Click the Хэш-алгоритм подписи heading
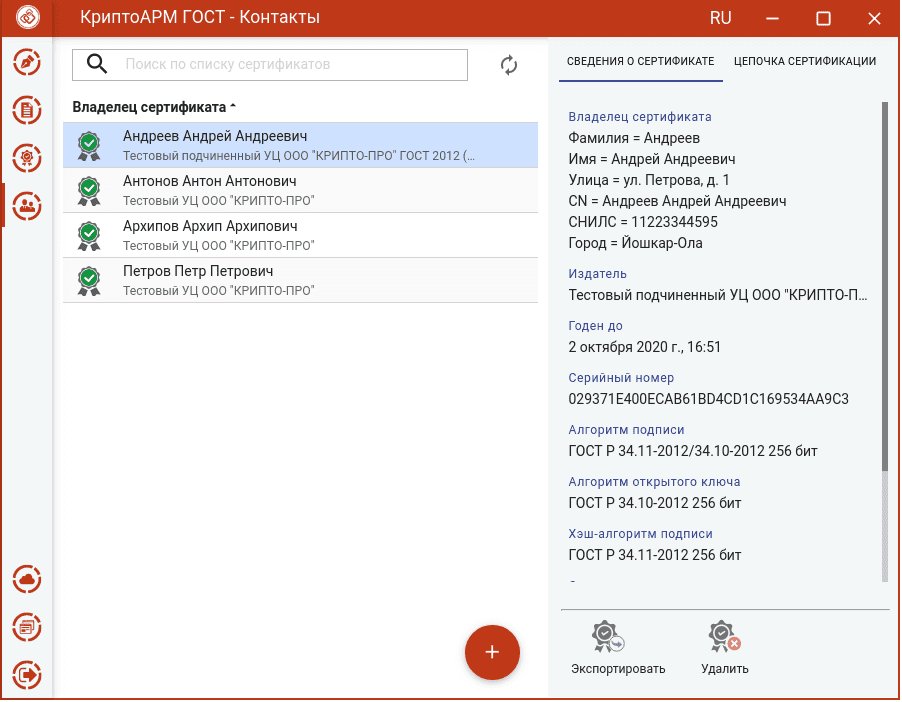 pyautogui.click(x=640, y=534)
